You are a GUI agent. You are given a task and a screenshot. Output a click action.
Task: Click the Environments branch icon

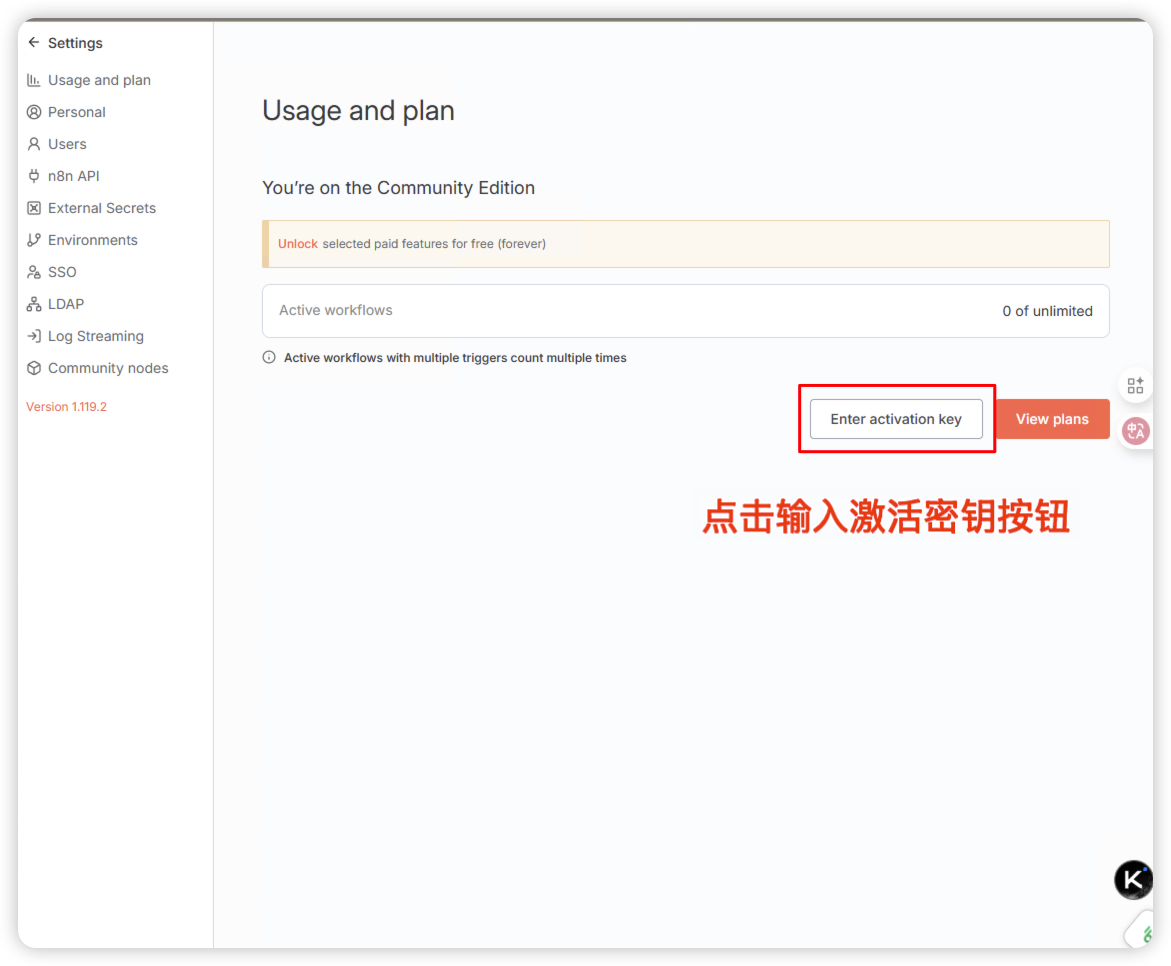(x=34, y=241)
